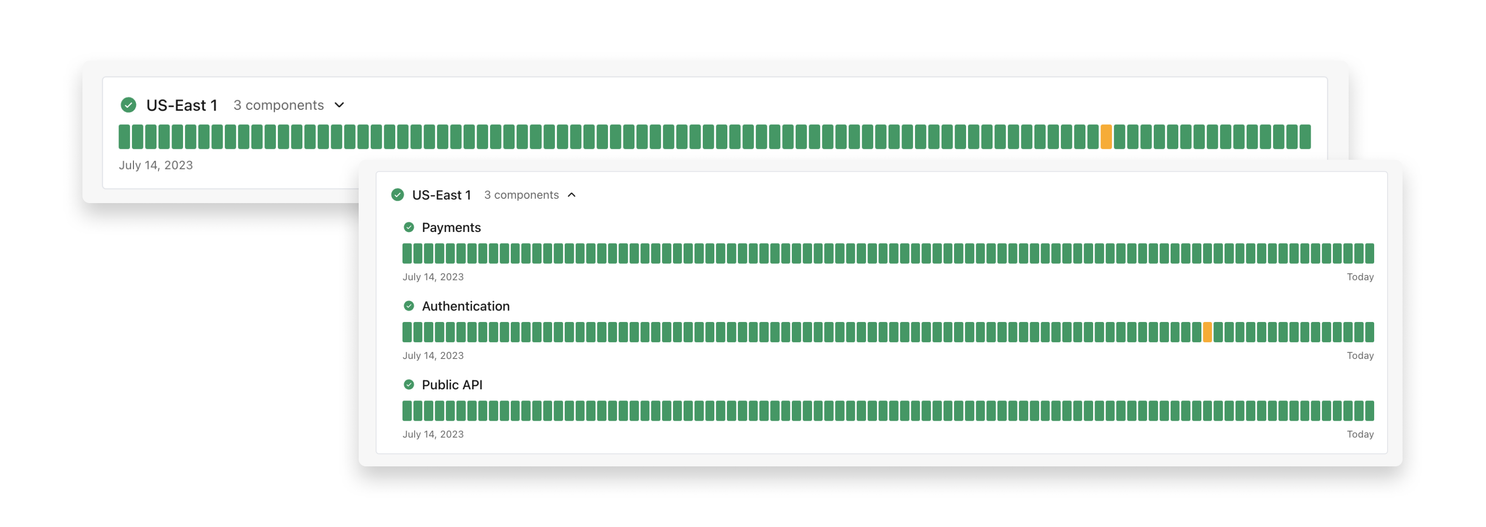Click the Payments status check icon

[x=408, y=227]
